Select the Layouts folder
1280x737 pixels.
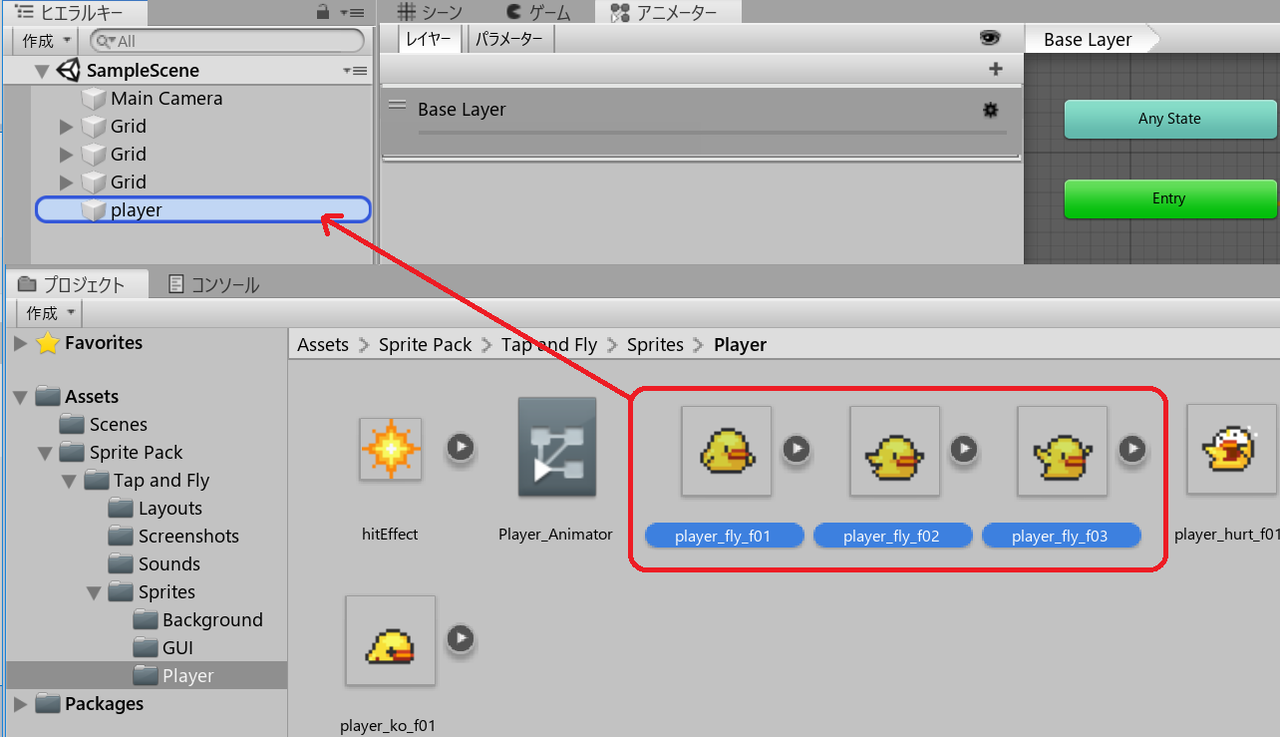(x=156, y=509)
